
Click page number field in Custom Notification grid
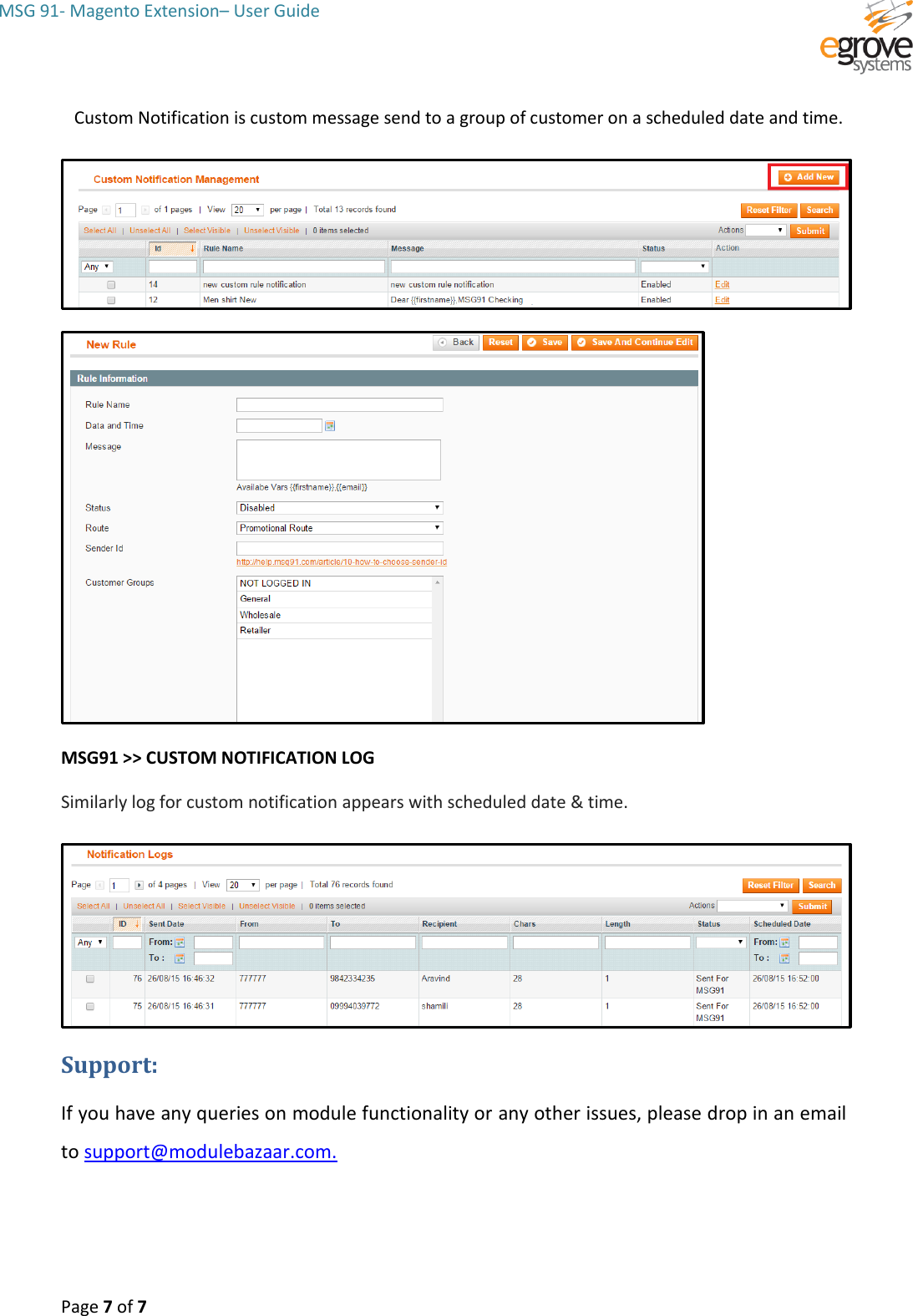pyautogui.click(x=125, y=210)
